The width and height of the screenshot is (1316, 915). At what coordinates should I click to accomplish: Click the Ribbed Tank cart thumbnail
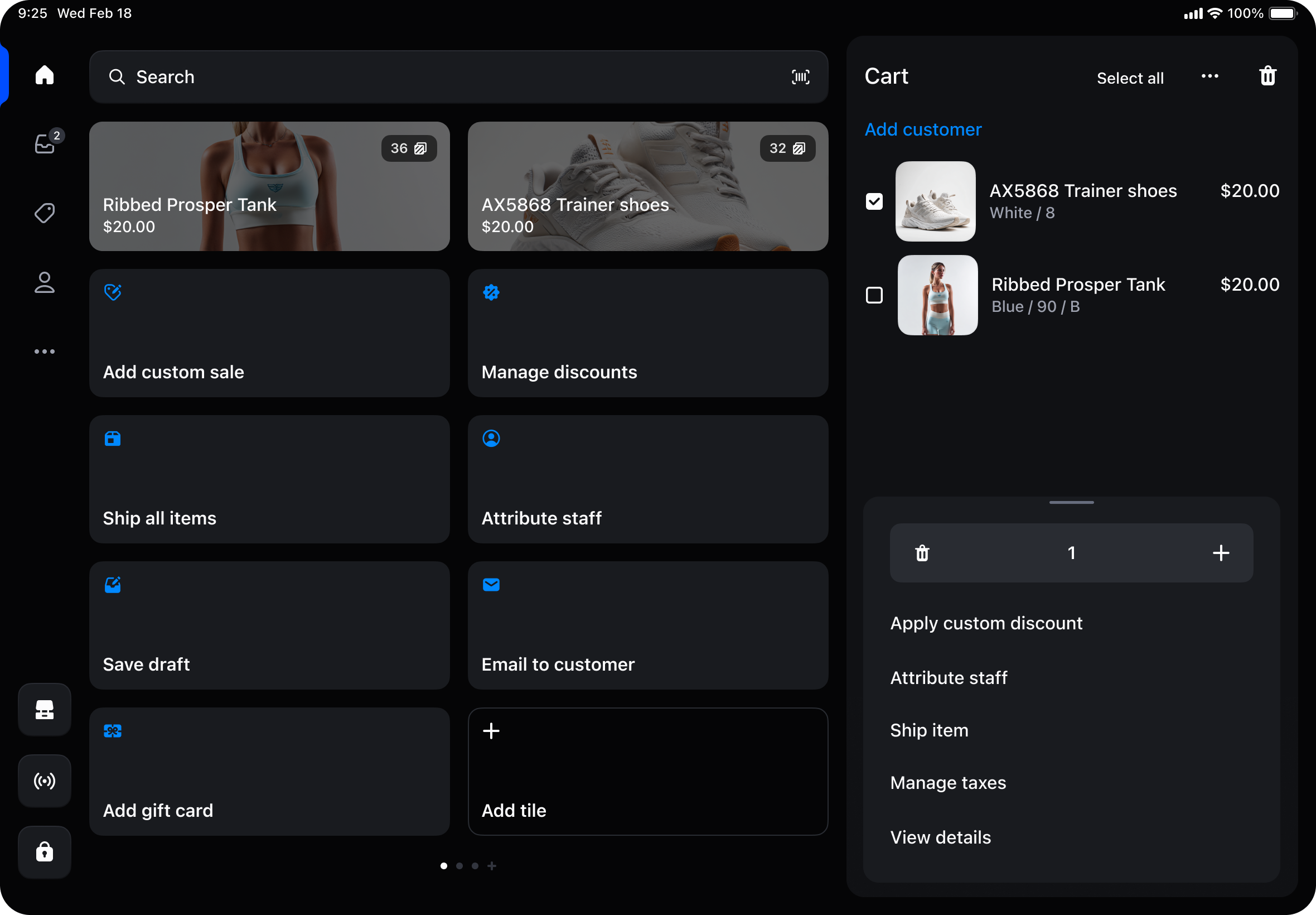click(x=938, y=295)
